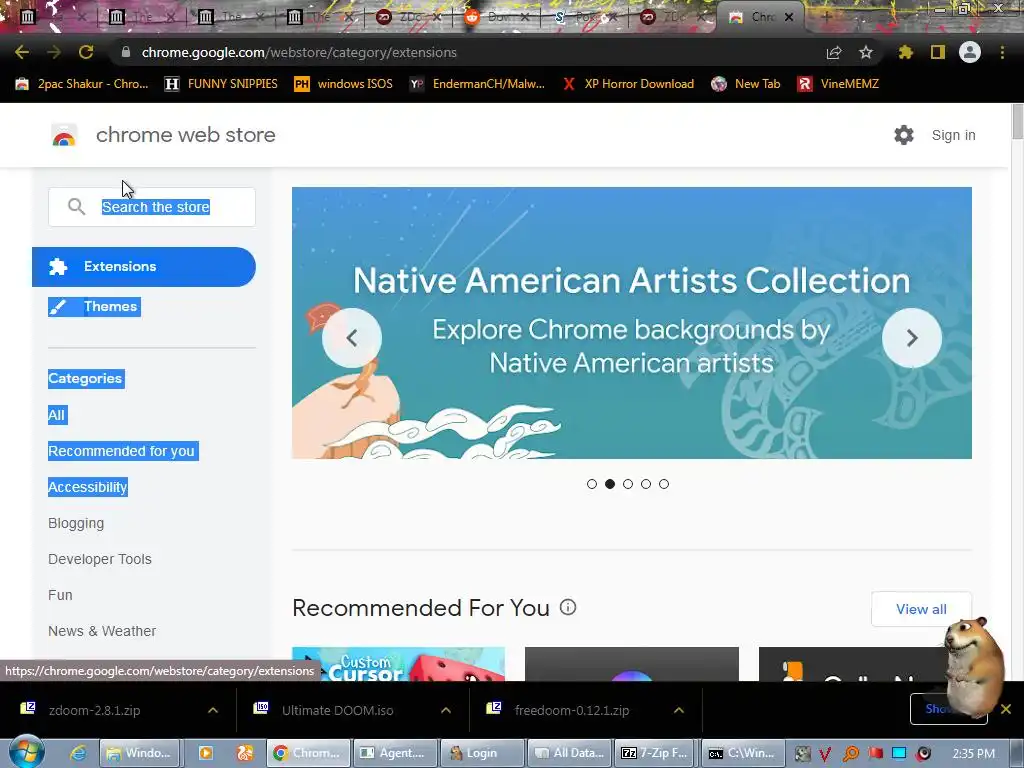Image resolution: width=1024 pixels, height=768 pixels.
Task: Select the fourth carousel dot
Action: click(646, 484)
